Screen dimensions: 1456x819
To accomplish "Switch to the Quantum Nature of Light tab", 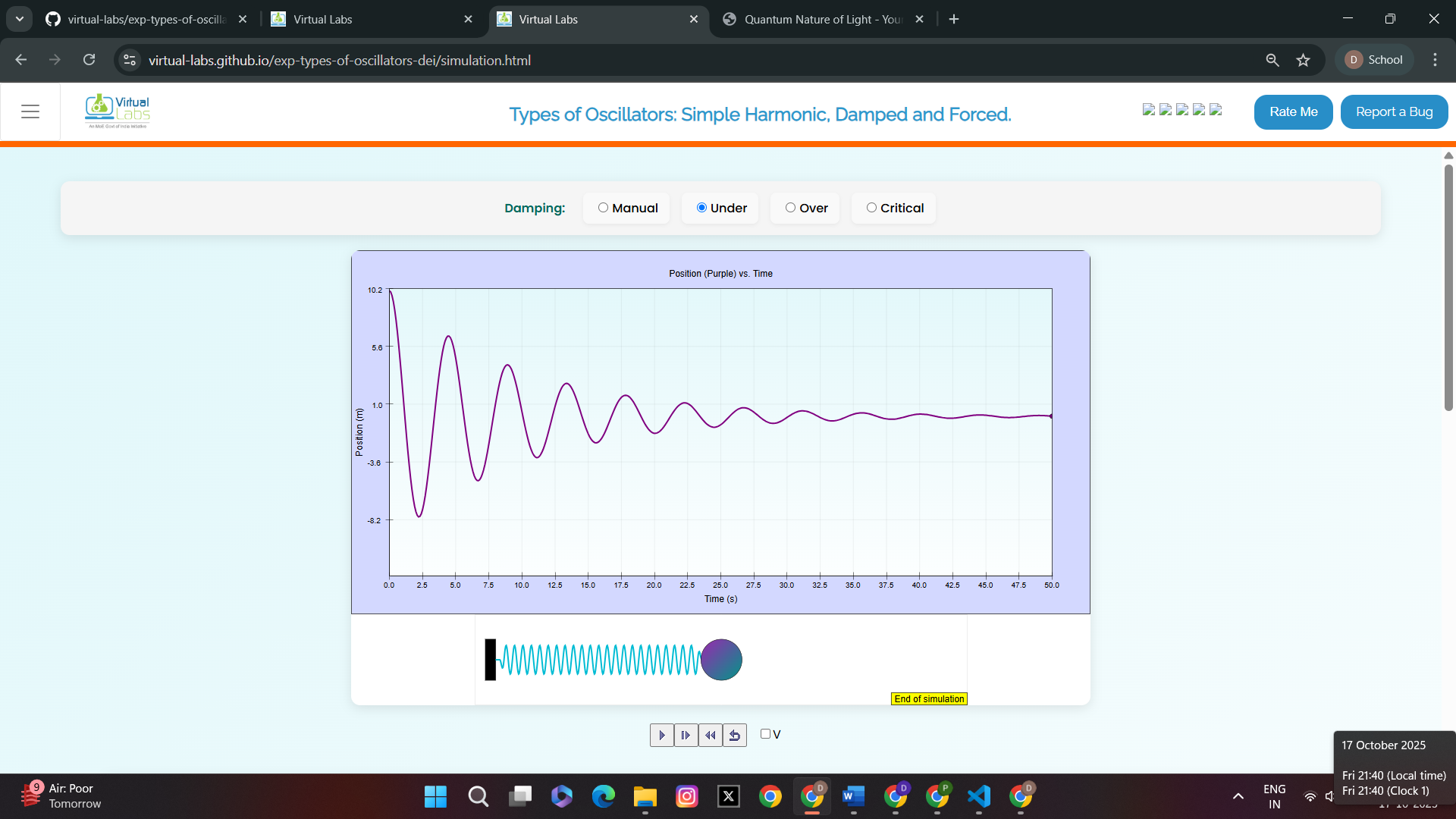I will point(819,19).
